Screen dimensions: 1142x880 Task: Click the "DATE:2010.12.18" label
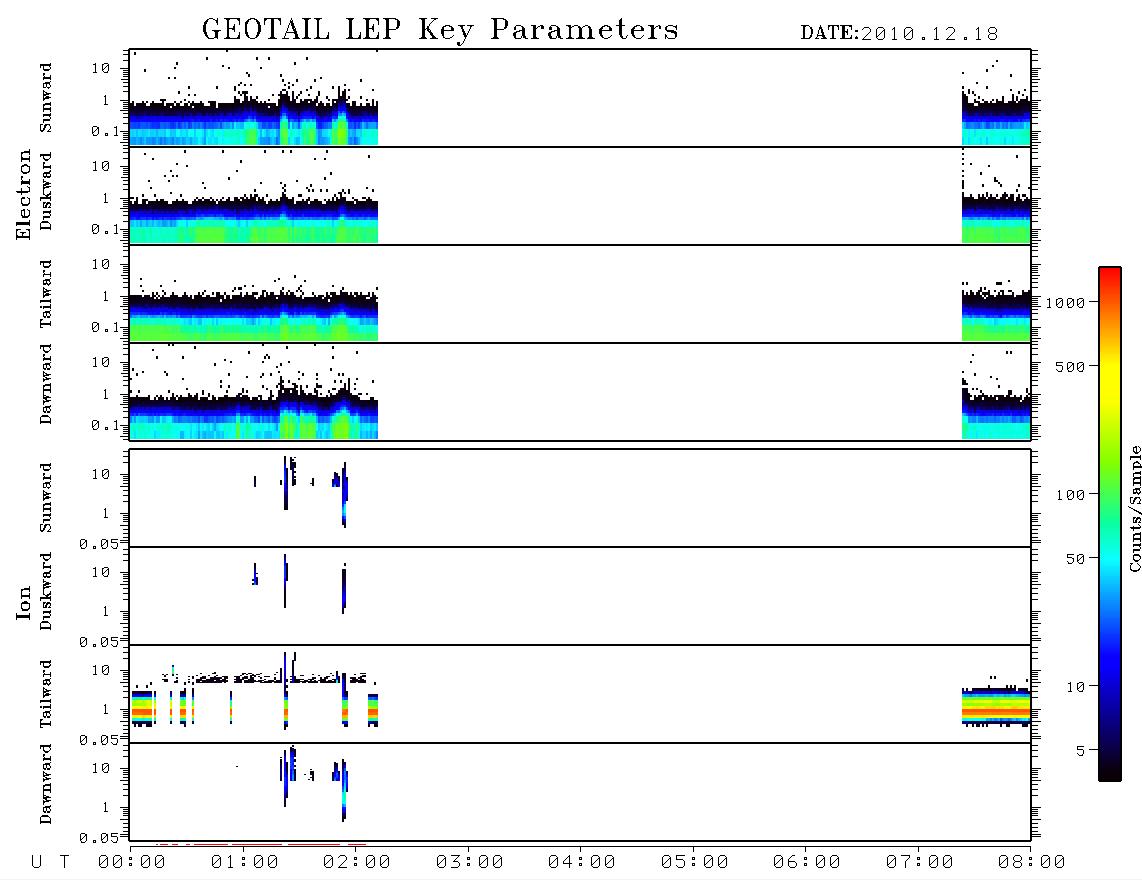click(899, 34)
